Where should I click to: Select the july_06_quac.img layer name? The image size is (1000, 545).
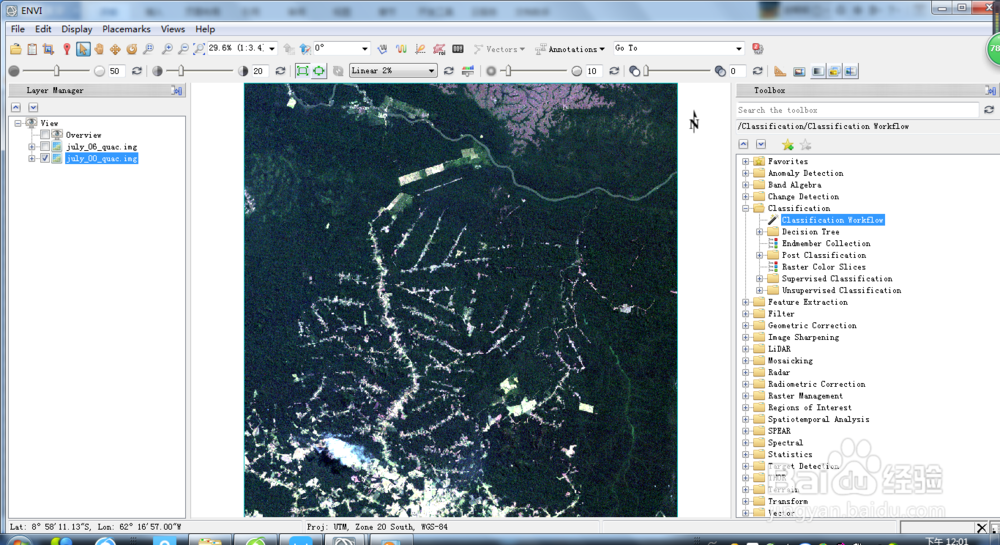(x=101, y=147)
